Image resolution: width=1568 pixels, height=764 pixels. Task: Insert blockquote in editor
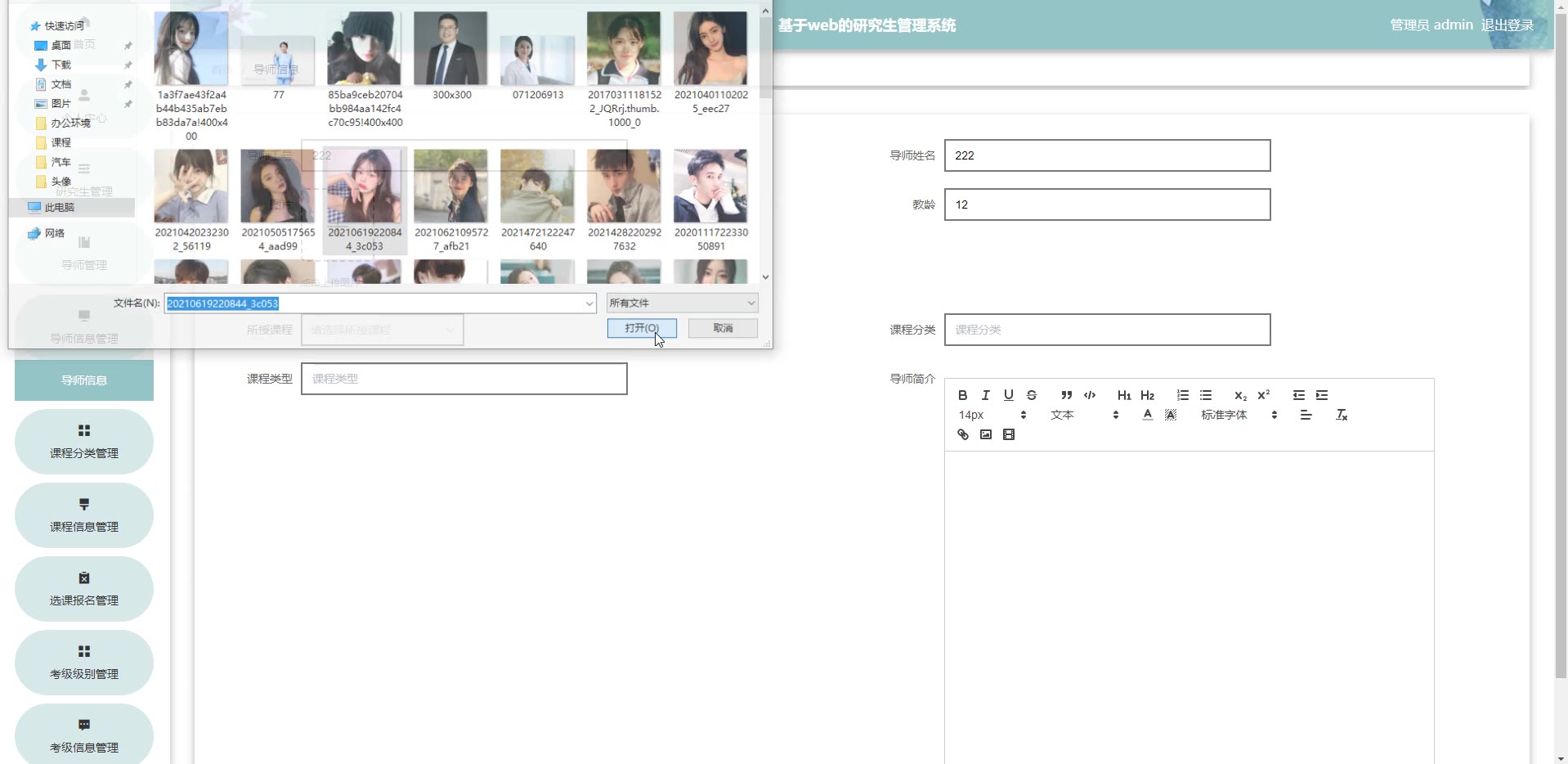click(x=1066, y=395)
